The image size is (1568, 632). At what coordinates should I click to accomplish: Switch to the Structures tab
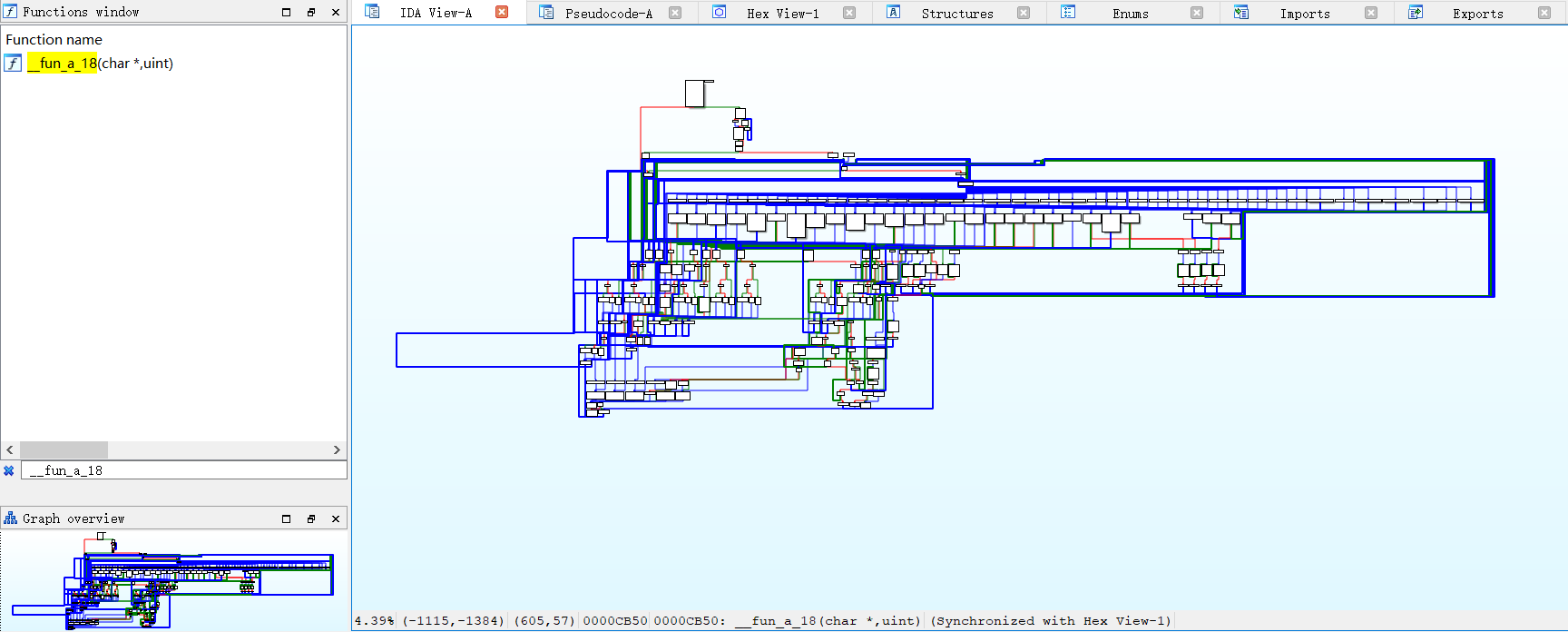(x=957, y=13)
